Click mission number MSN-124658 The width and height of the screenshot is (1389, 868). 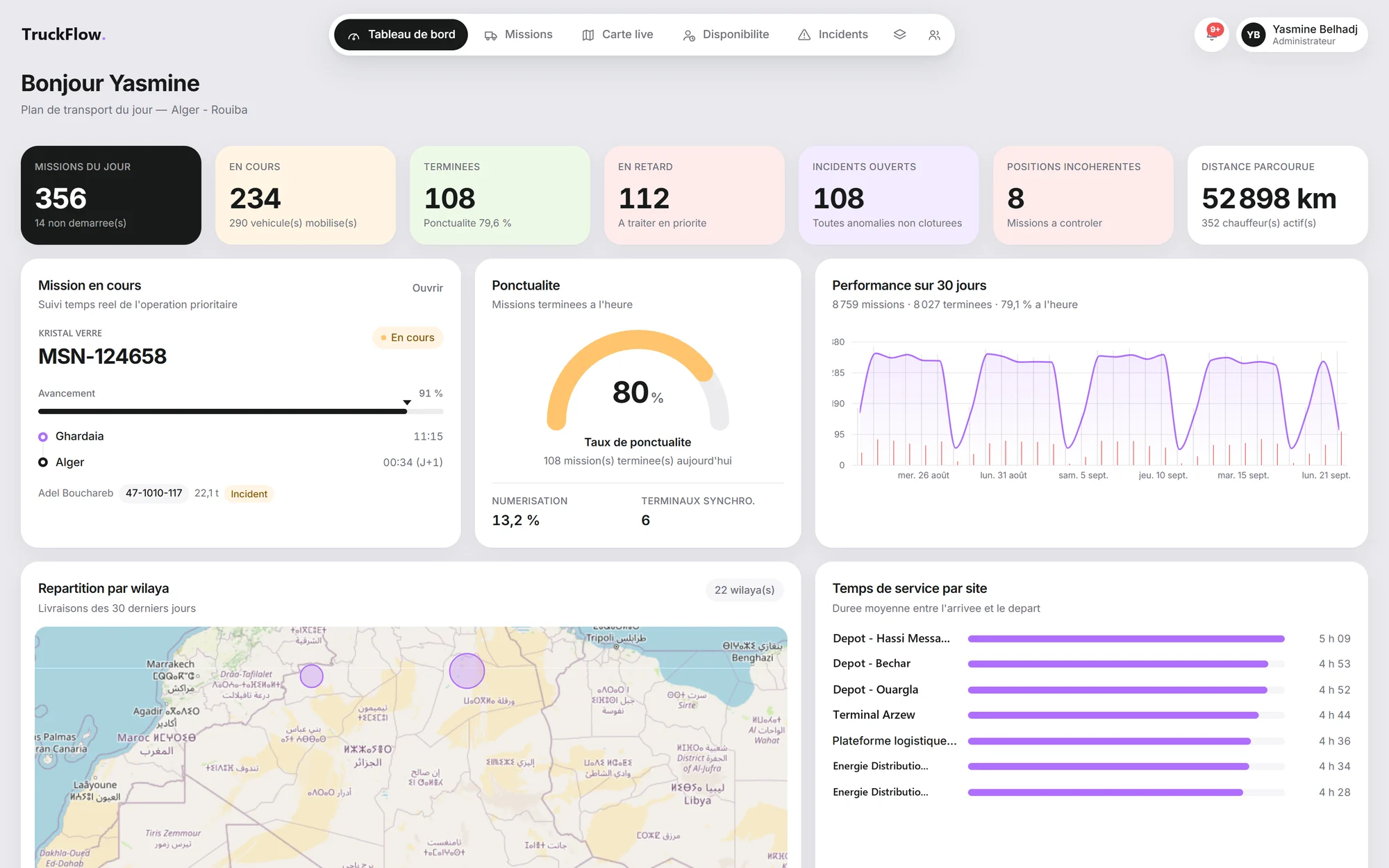102,356
